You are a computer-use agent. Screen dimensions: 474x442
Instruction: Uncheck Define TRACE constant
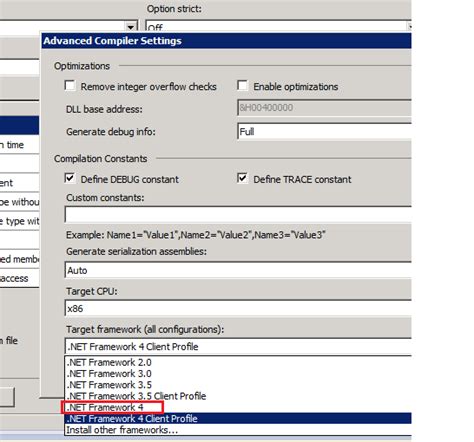(243, 178)
